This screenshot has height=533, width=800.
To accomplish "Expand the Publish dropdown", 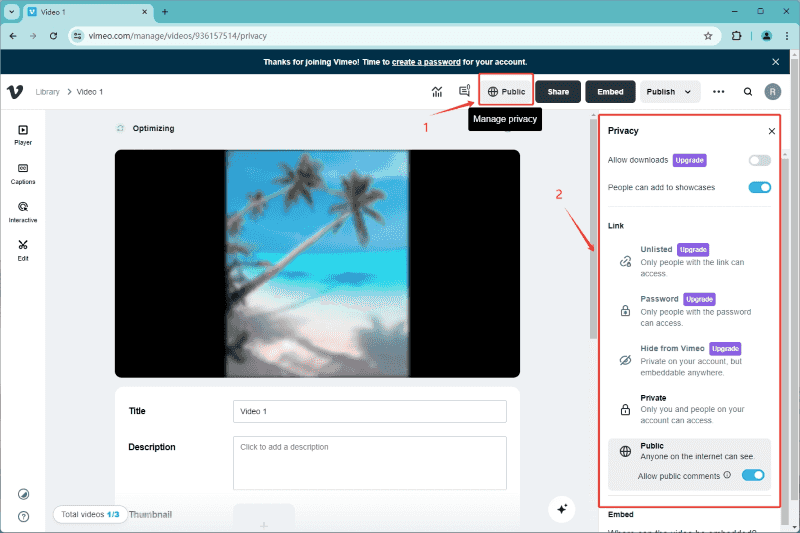I will pyautogui.click(x=669, y=92).
